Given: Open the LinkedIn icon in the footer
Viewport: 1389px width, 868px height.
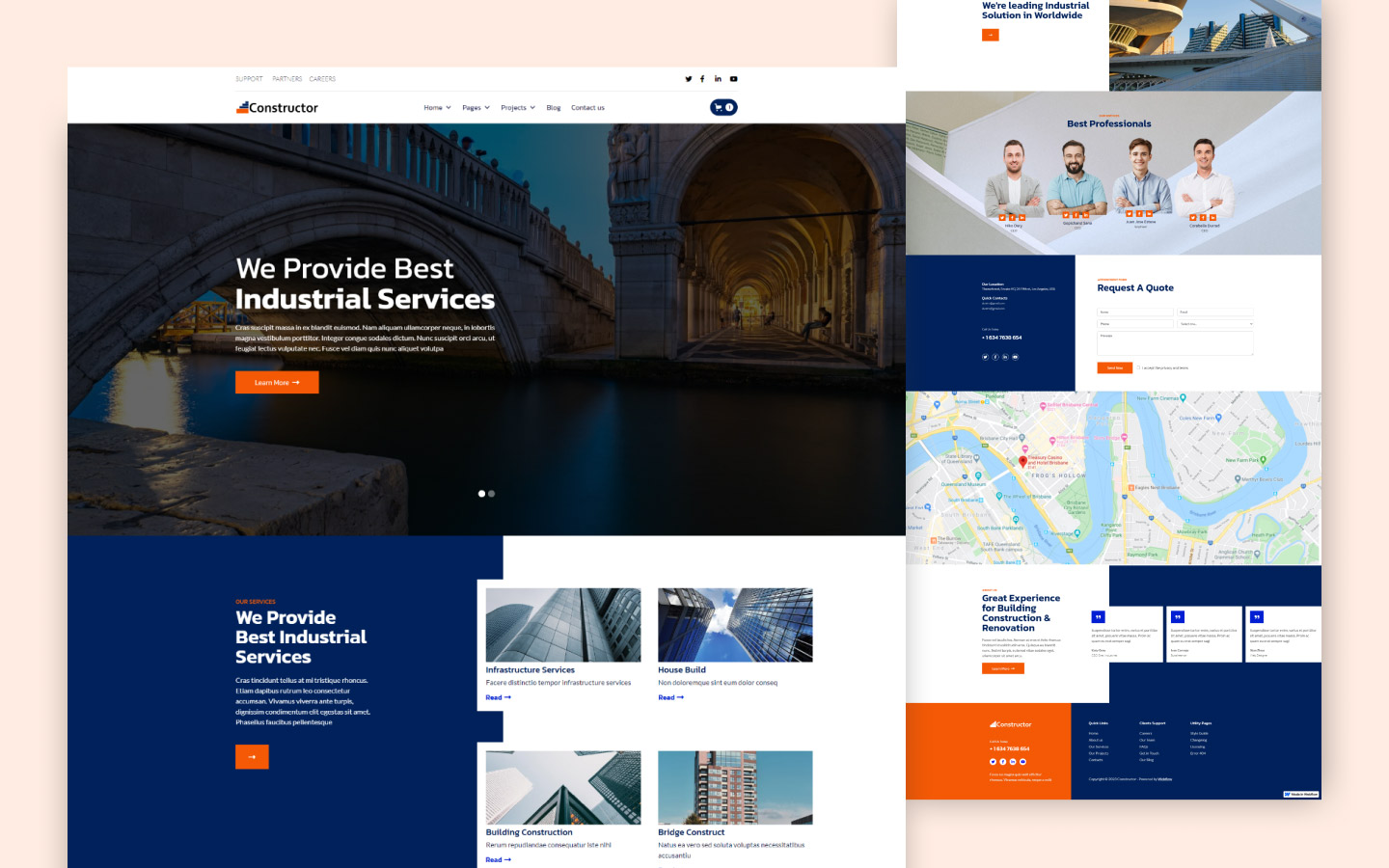Looking at the screenshot, I should (1012, 761).
